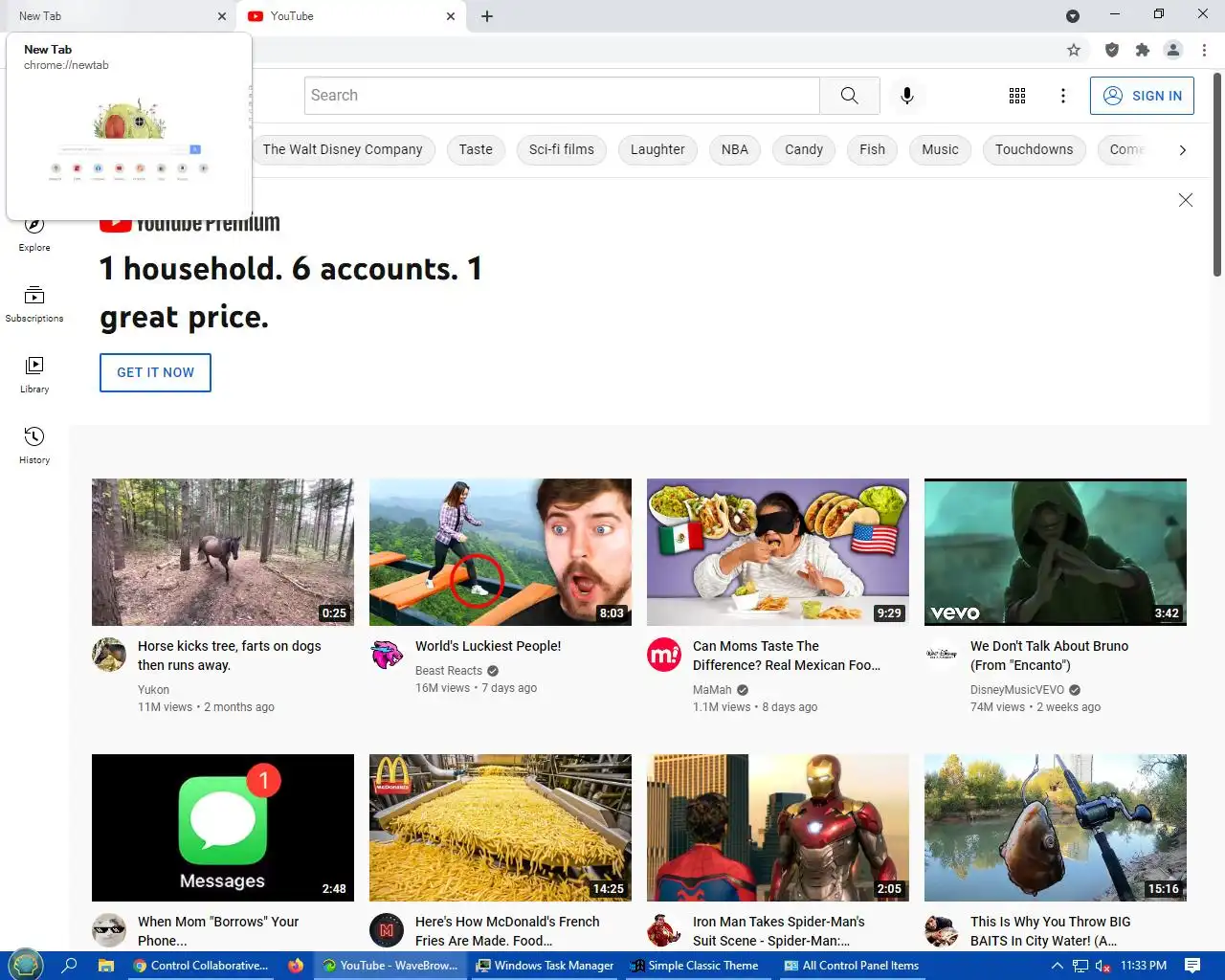Open the extensions puzzle icon
1225x980 pixels.
pyautogui.click(x=1142, y=50)
